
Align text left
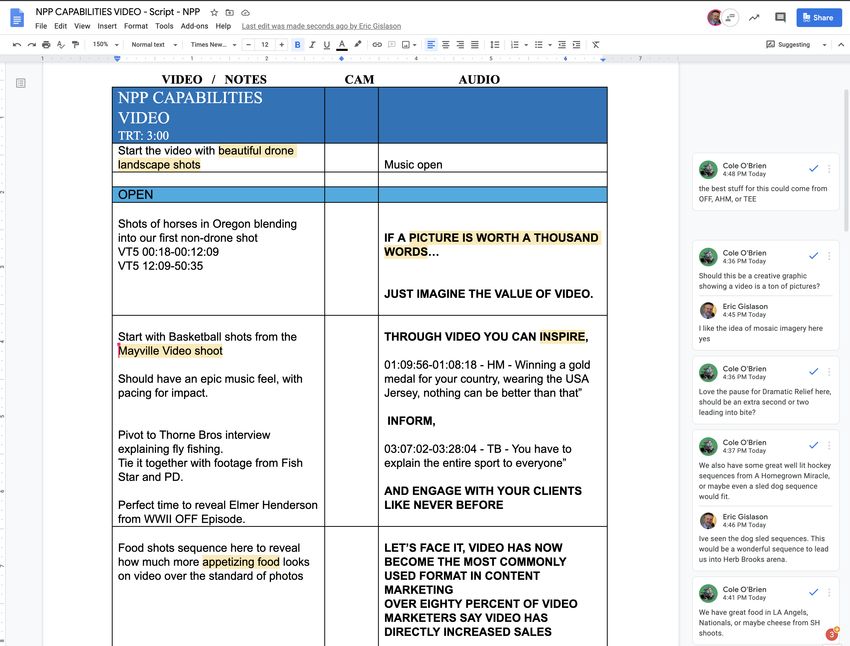tap(431, 44)
